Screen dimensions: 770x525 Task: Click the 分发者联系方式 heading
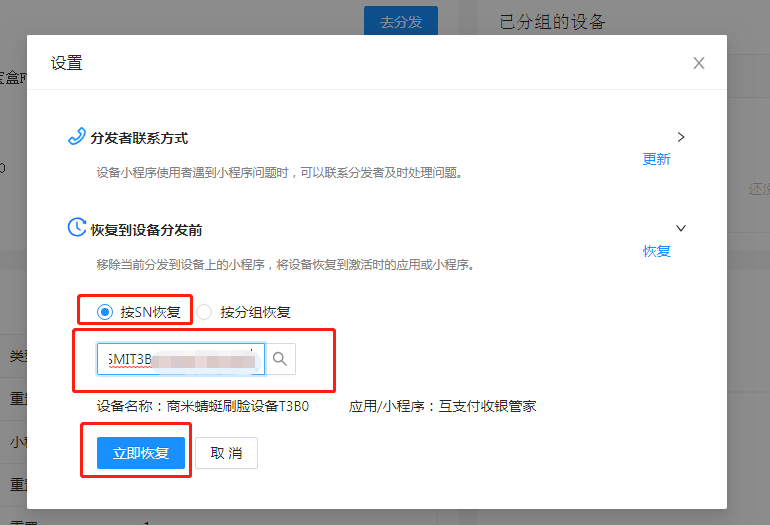(x=139, y=138)
